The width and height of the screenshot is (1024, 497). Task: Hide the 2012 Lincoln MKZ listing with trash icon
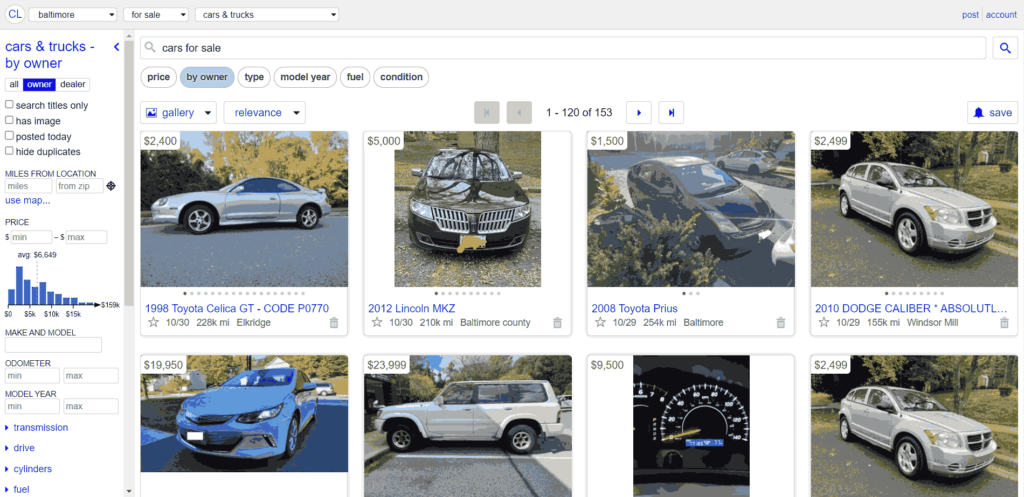coord(557,323)
